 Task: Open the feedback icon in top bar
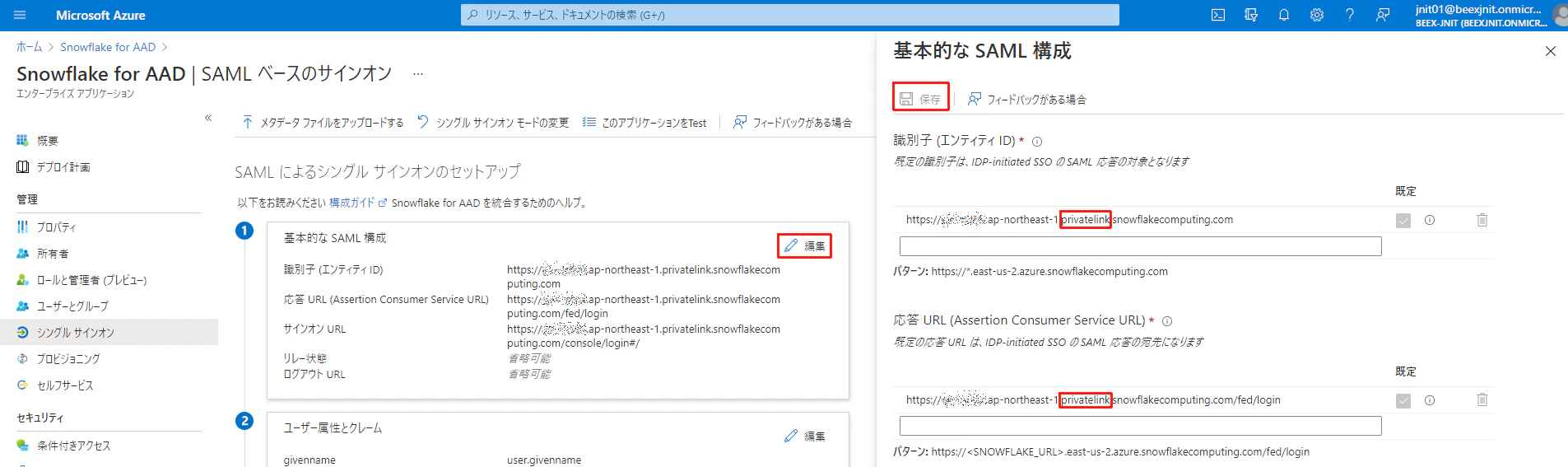coord(1383,15)
